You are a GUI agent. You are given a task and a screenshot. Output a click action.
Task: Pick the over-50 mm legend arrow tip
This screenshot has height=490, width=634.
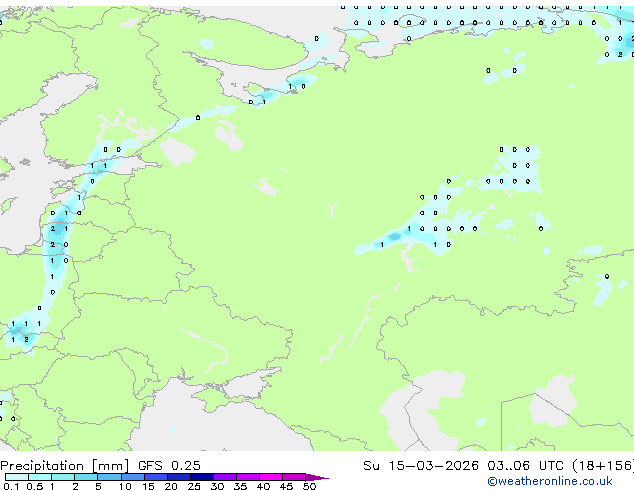317,477
